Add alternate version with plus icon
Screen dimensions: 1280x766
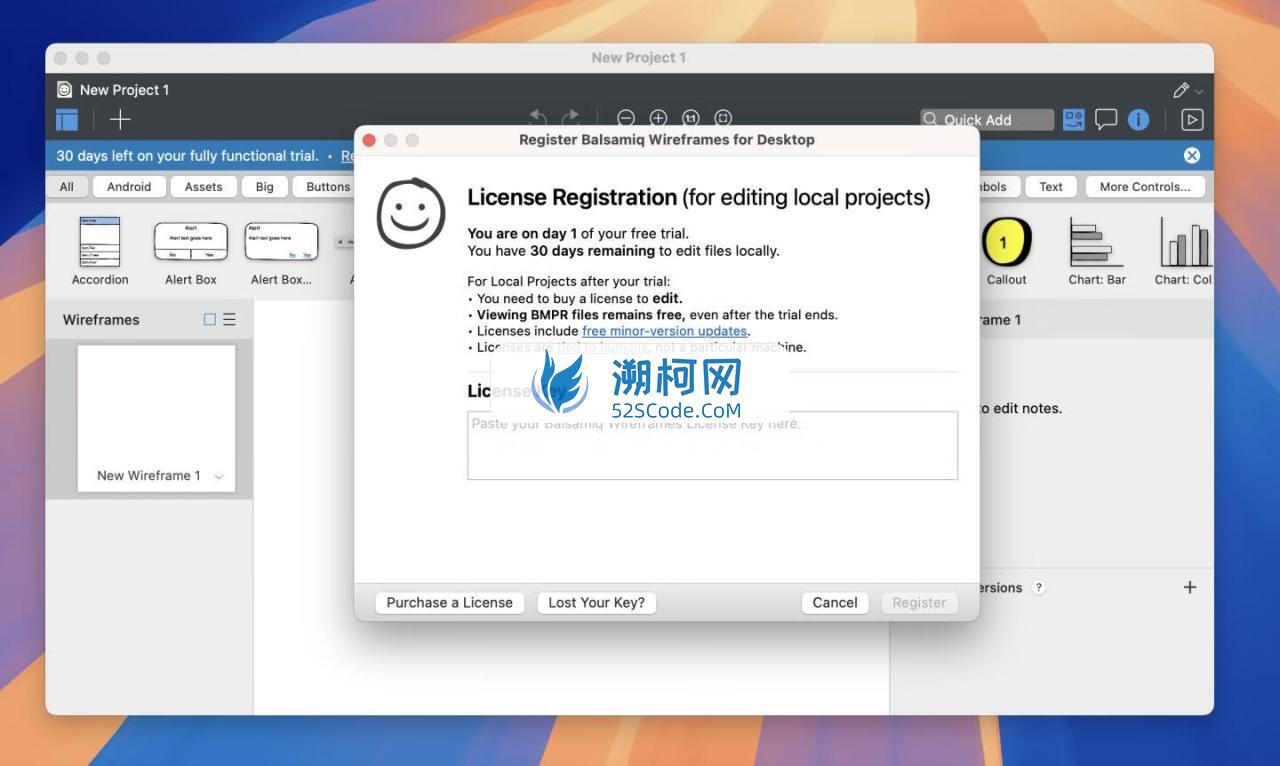click(1190, 588)
